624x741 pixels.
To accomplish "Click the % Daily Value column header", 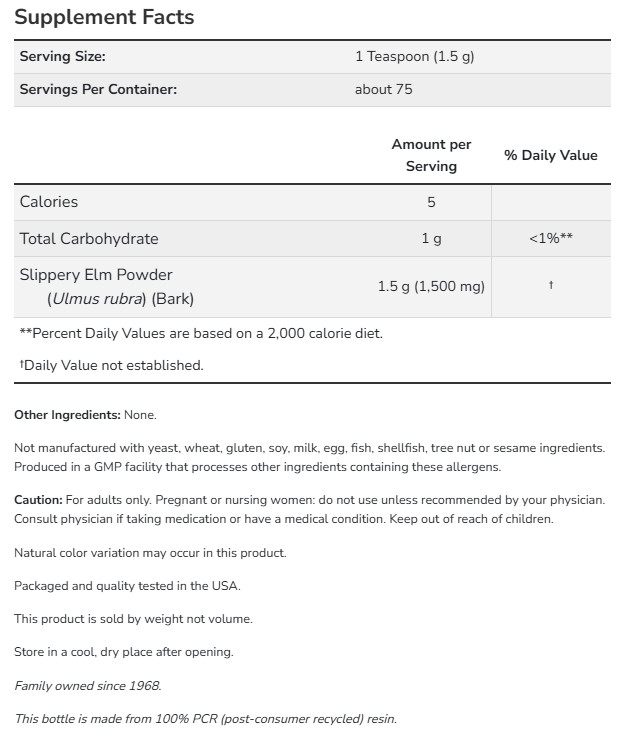I will click(550, 155).
